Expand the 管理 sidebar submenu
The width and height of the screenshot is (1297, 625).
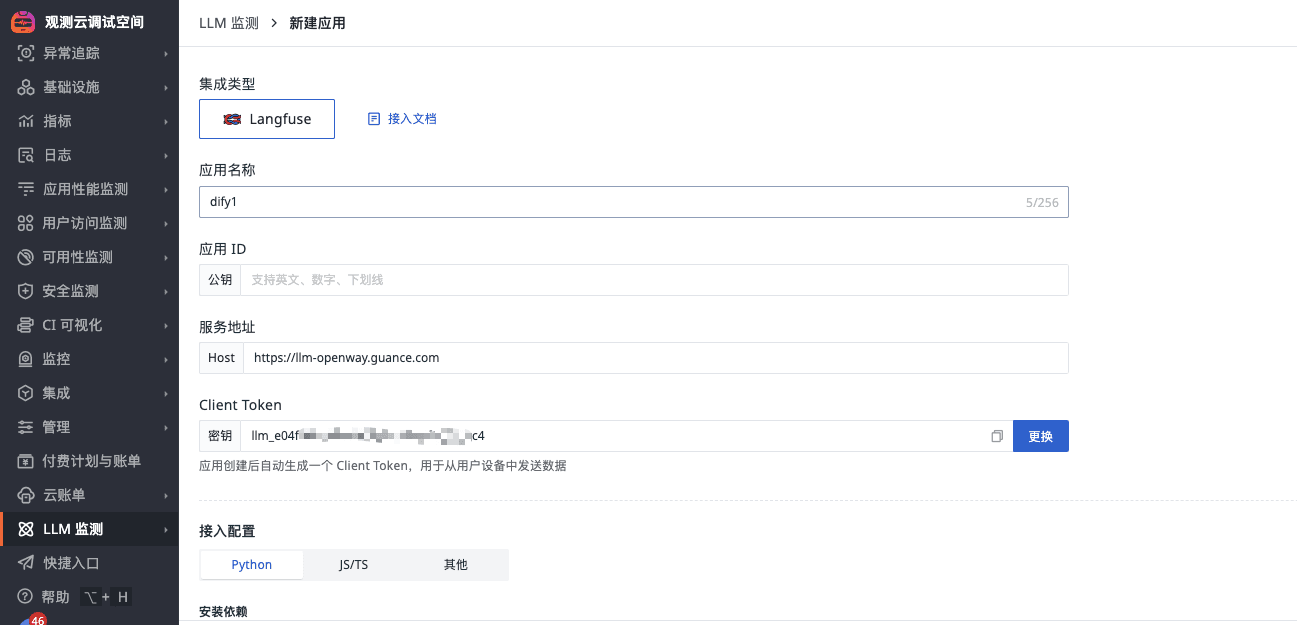[166, 427]
